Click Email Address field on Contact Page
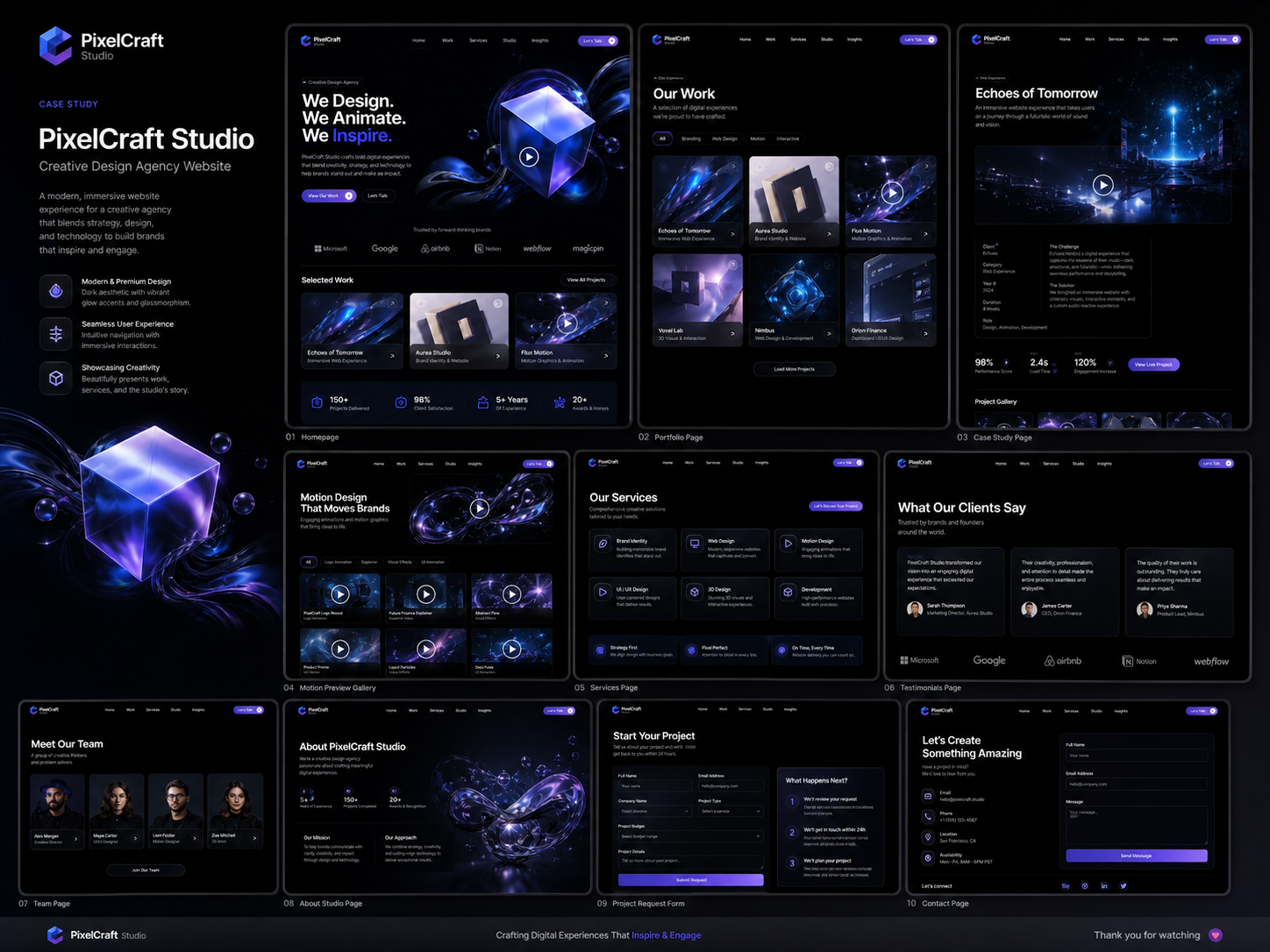Image resolution: width=1270 pixels, height=952 pixels. point(1136,784)
